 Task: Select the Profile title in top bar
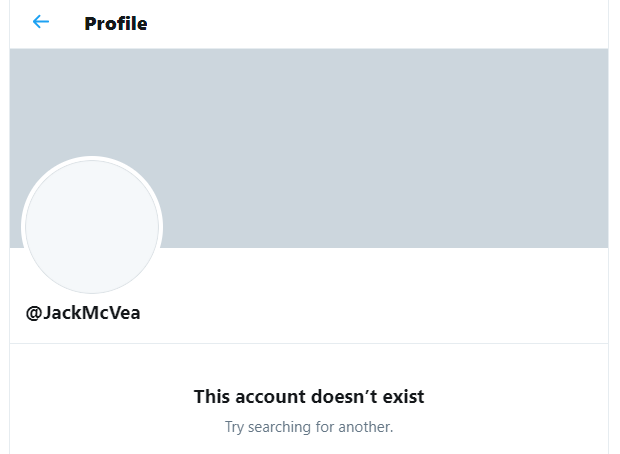(116, 23)
